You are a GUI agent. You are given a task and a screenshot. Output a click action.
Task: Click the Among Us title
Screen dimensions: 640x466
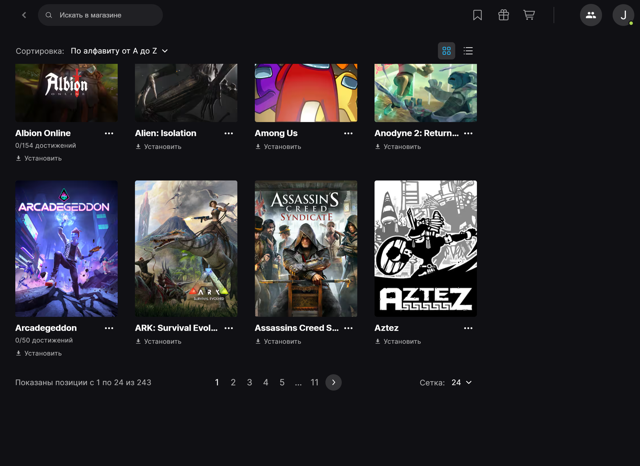tap(276, 133)
